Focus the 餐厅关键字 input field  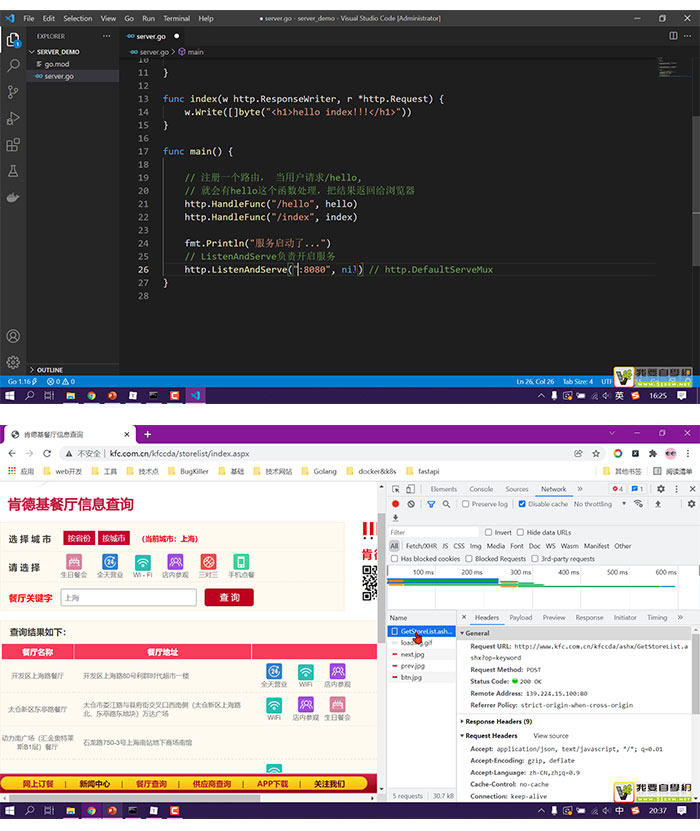click(x=129, y=598)
